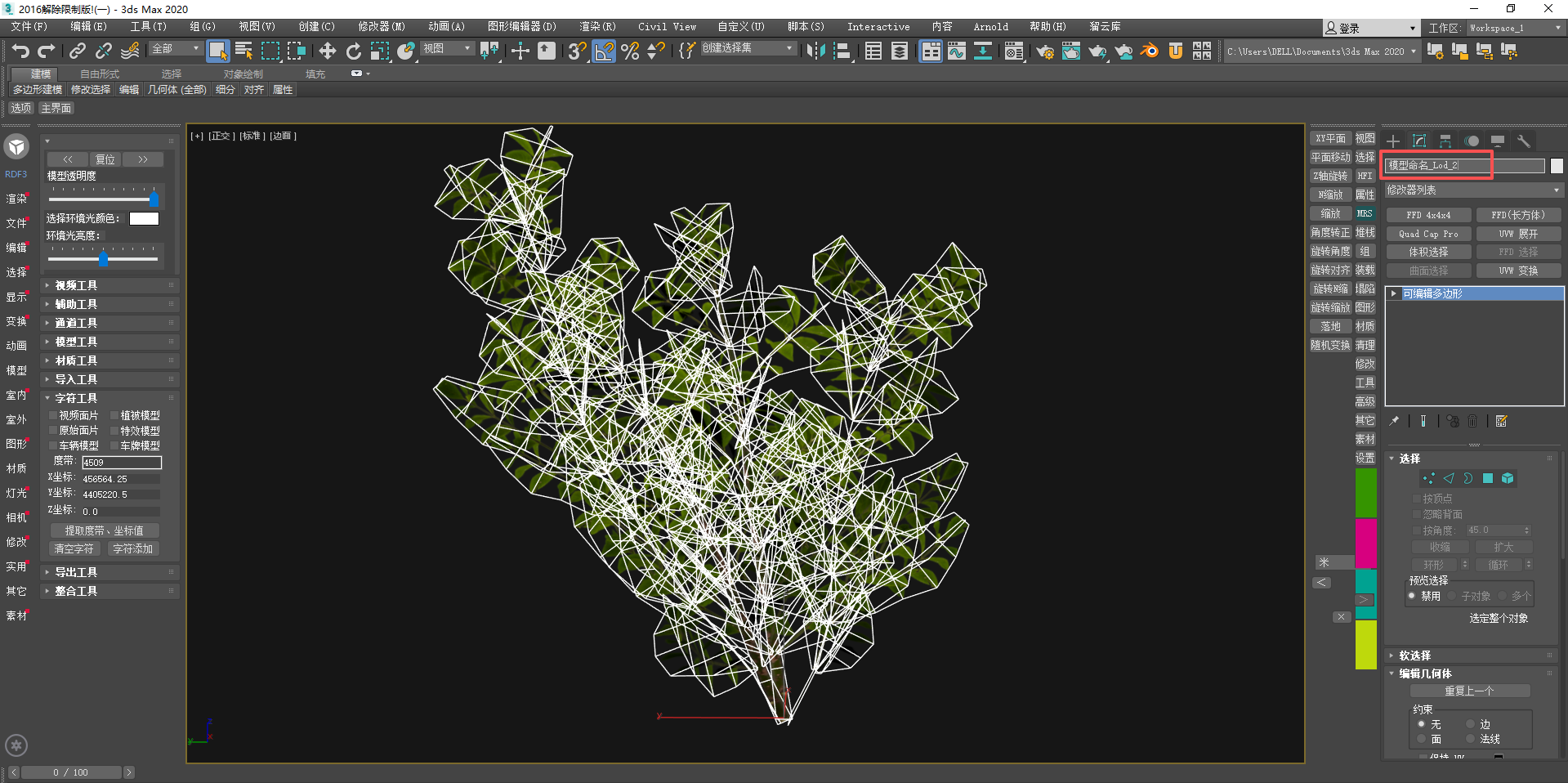Expand the 可编辑多边形 stack entry
Viewport: 1568px width, 783px height.
[1394, 293]
